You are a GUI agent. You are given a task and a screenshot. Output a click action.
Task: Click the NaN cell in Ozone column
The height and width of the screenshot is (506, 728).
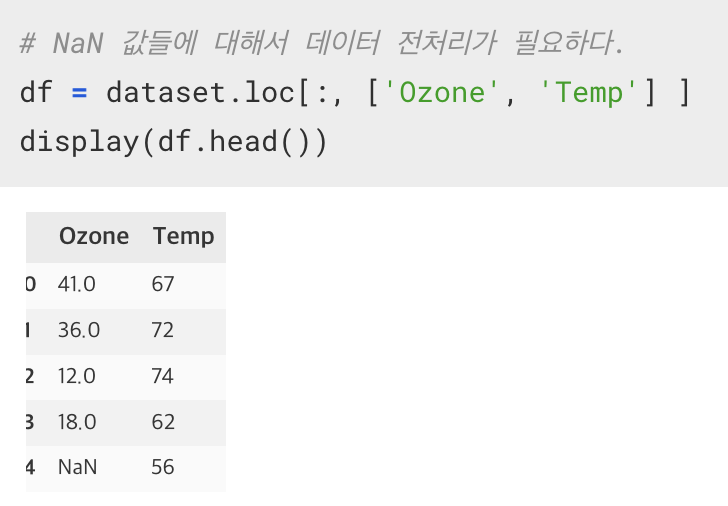point(78,467)
